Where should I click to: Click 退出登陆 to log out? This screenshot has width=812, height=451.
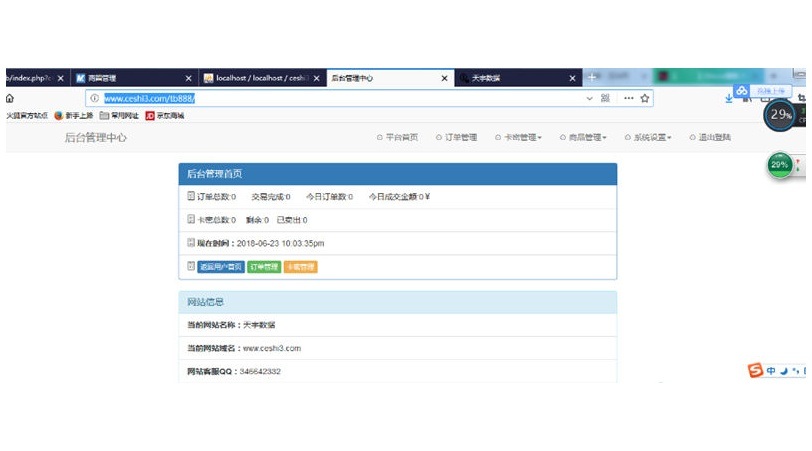click(x=710, y=137)
